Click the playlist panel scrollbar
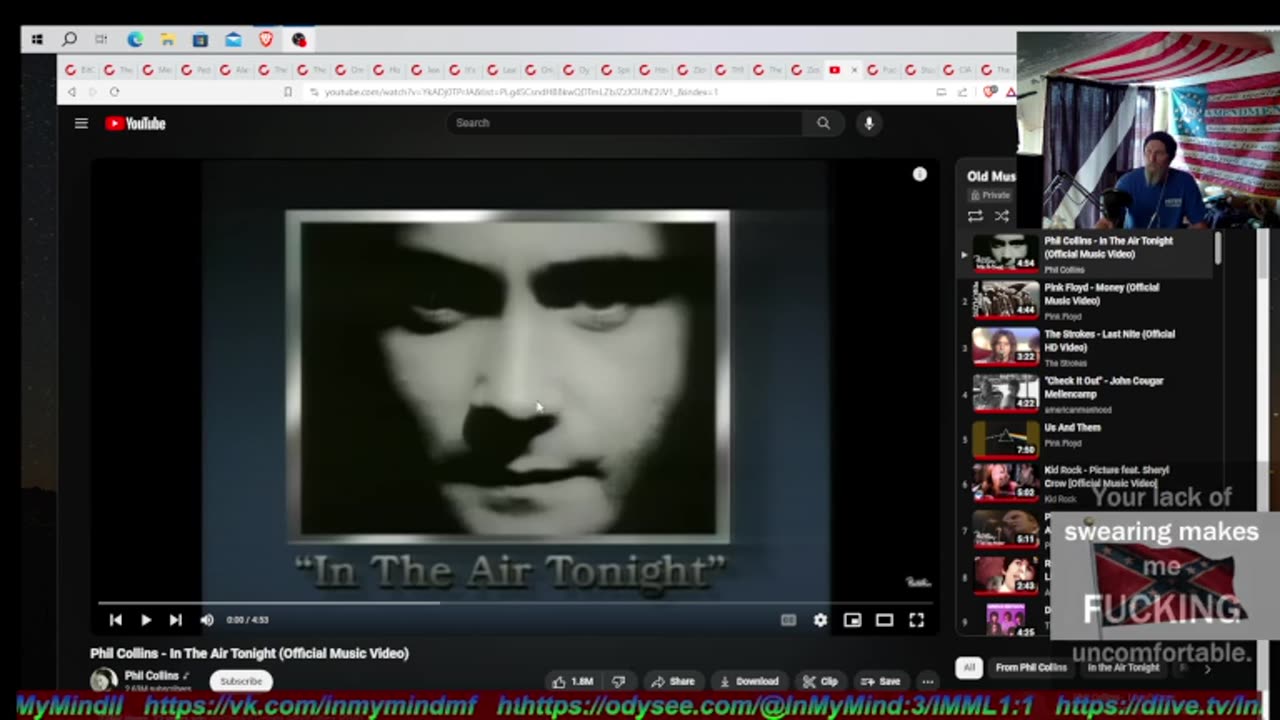The height and width of the screenshot is (720, 1280). click(1218, 249)
